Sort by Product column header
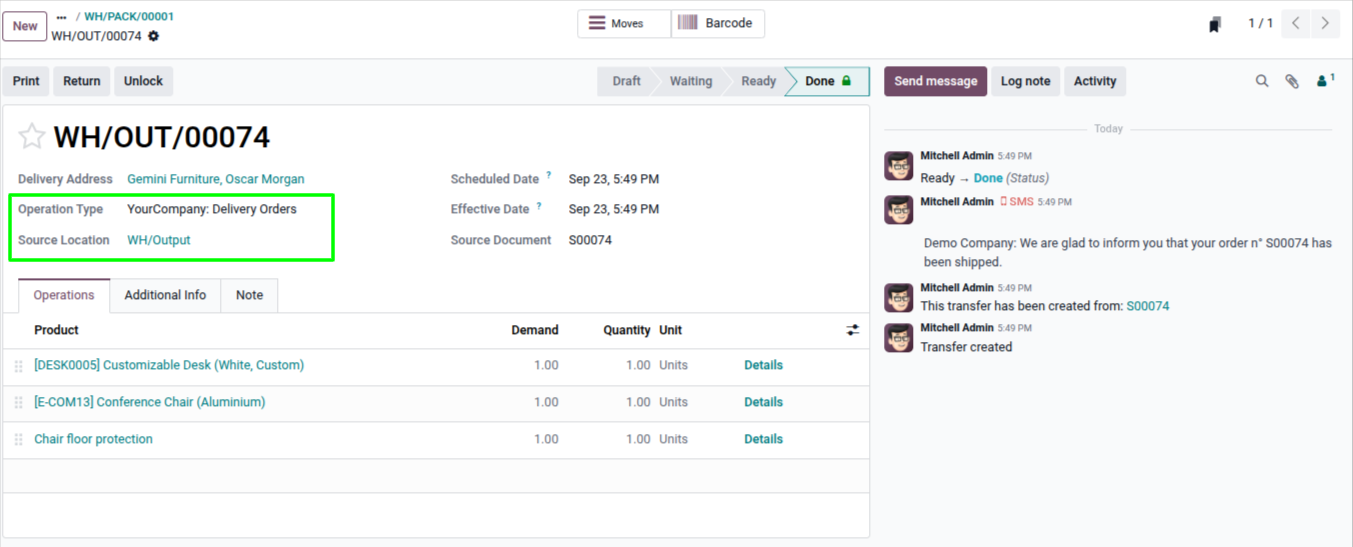Viewport: 1353px width, 547px height. pyautogui.click(x=56, y=330)
